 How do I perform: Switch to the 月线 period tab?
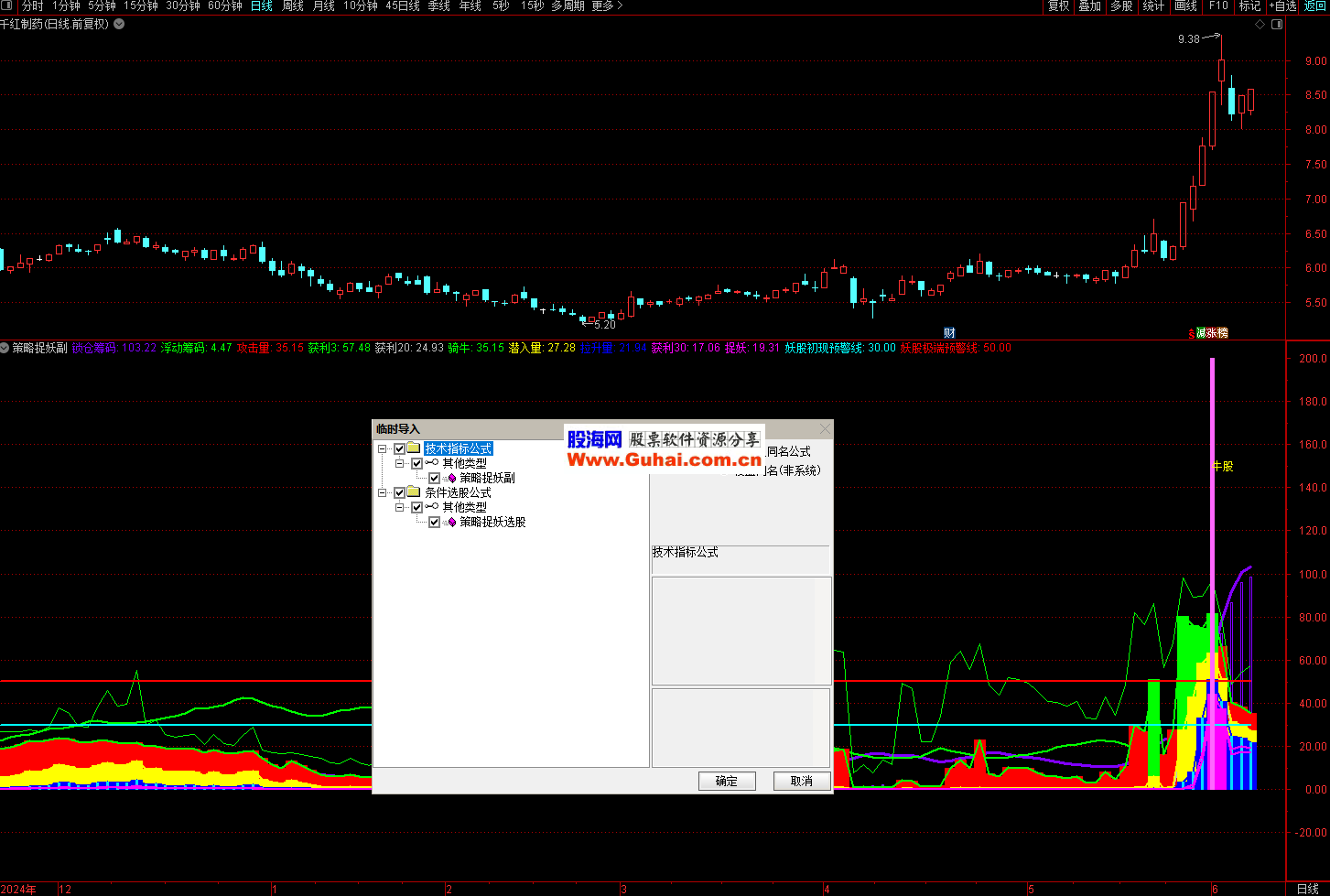pos(324,5)
